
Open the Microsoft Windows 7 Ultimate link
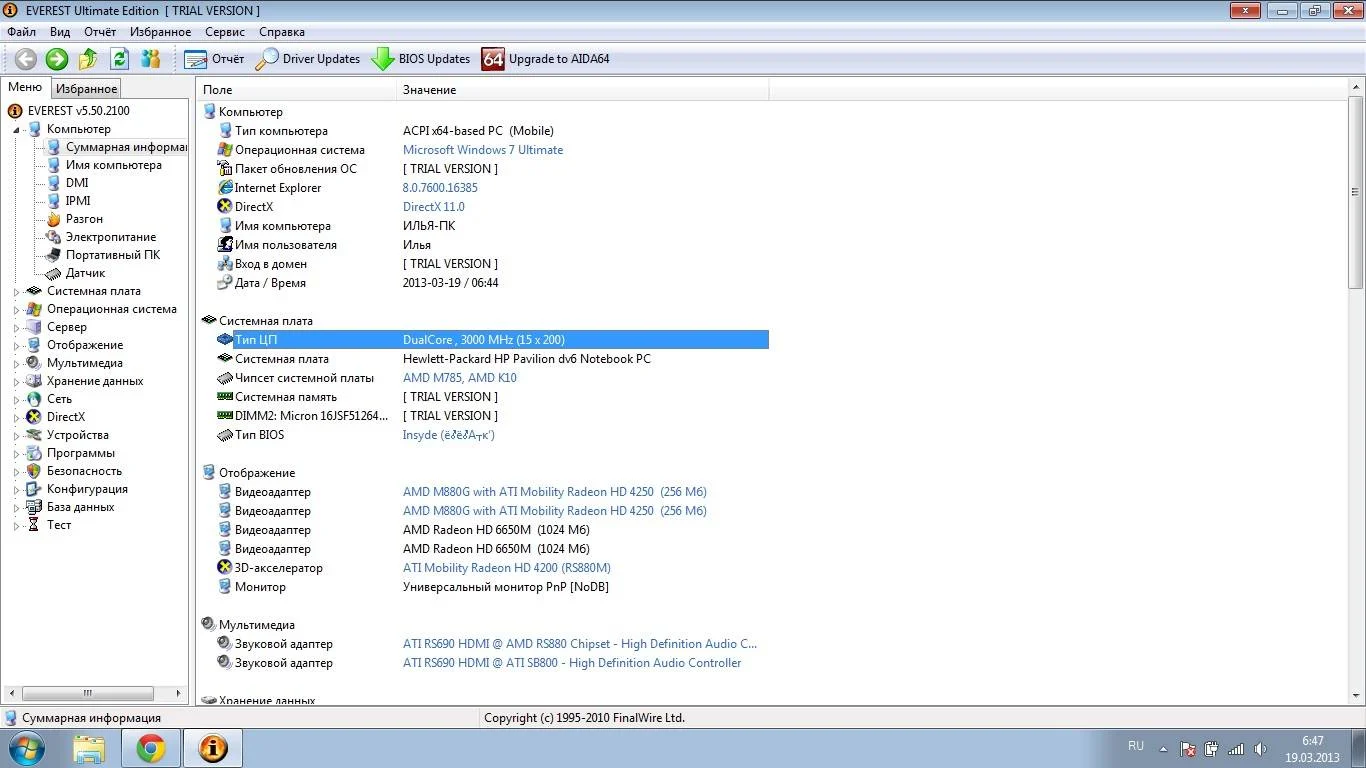(x=483, y=150)
